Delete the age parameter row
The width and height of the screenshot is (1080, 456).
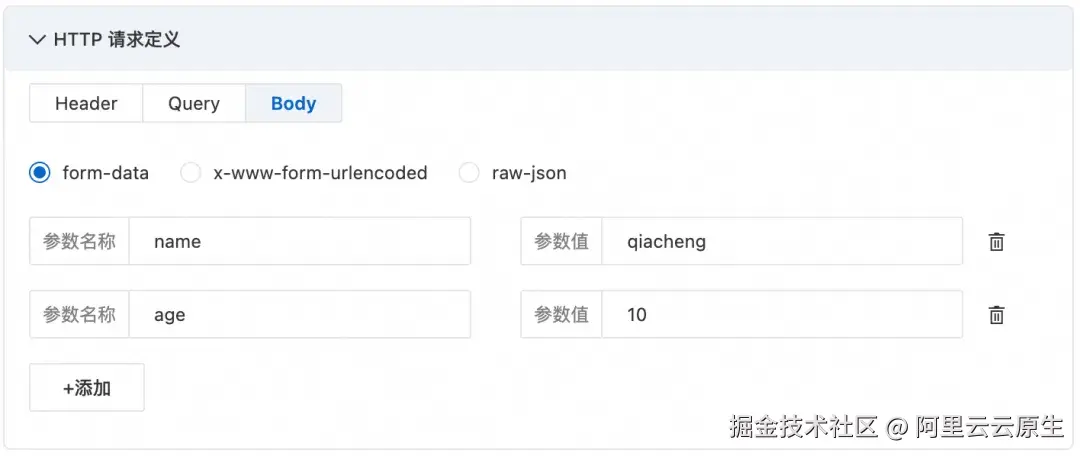996,315
